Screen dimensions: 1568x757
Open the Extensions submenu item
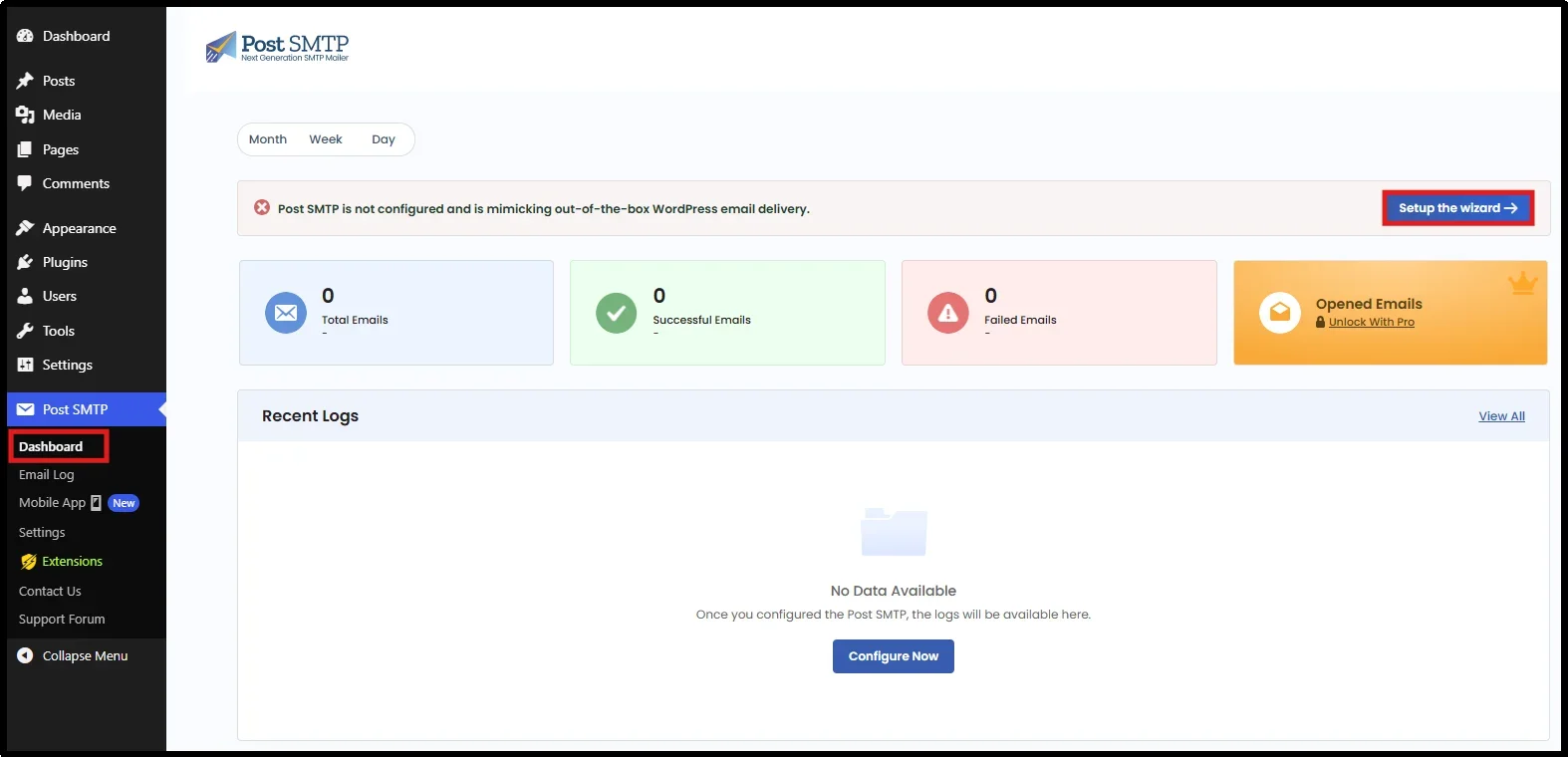pyautogui.click(x=73, y=562)
